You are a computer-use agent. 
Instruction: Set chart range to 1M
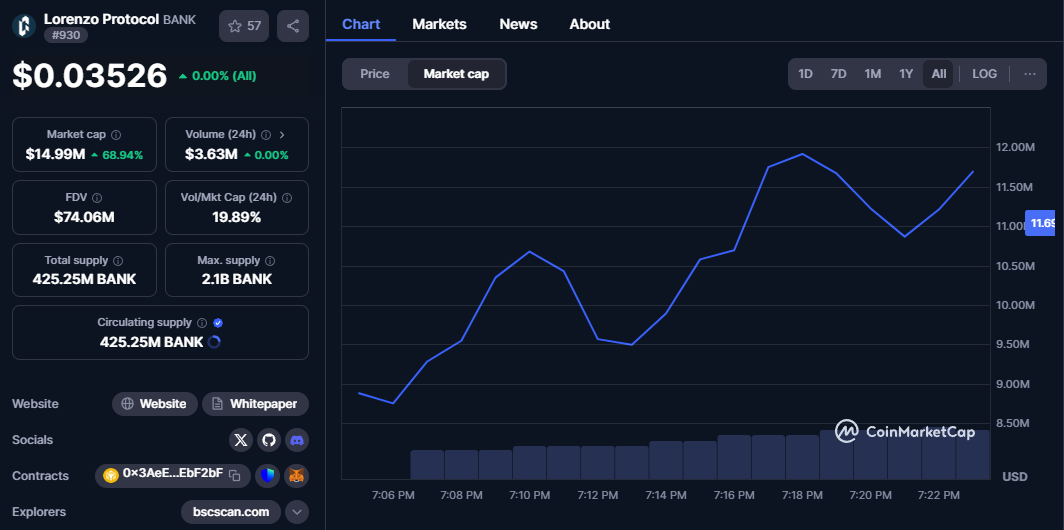(873, 74)
